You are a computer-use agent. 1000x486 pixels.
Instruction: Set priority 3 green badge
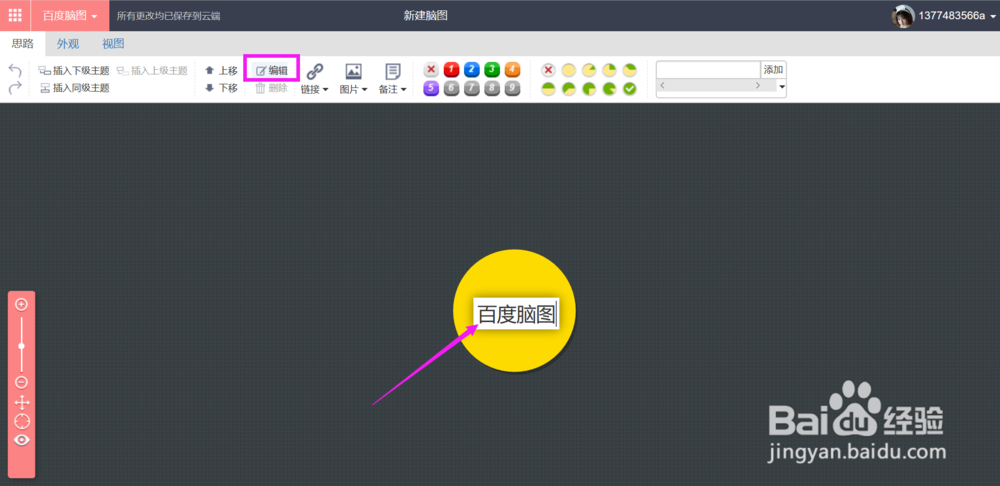[x=492, y=70]
